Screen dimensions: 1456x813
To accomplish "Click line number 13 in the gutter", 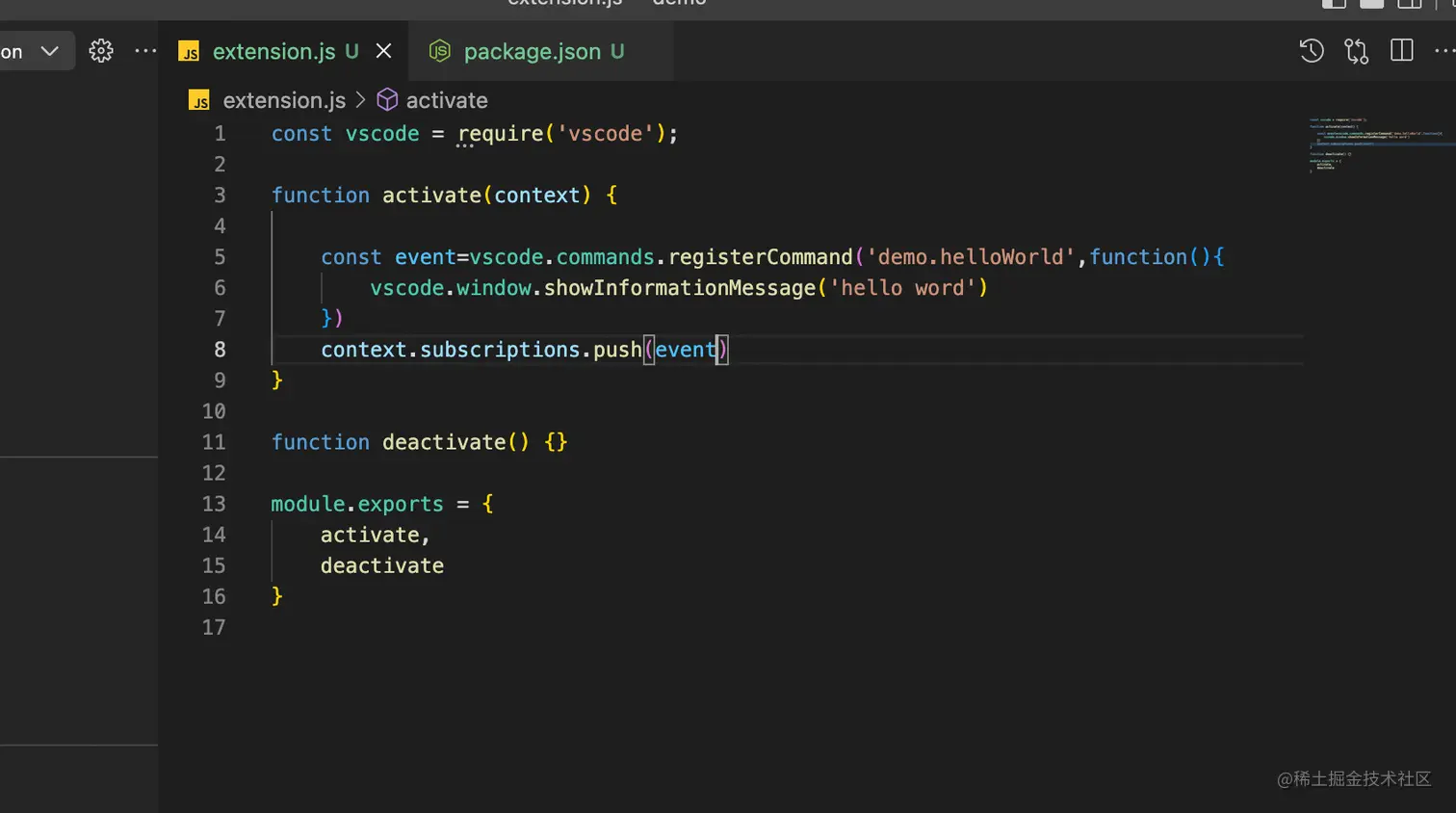I will (x=214, y=504).
